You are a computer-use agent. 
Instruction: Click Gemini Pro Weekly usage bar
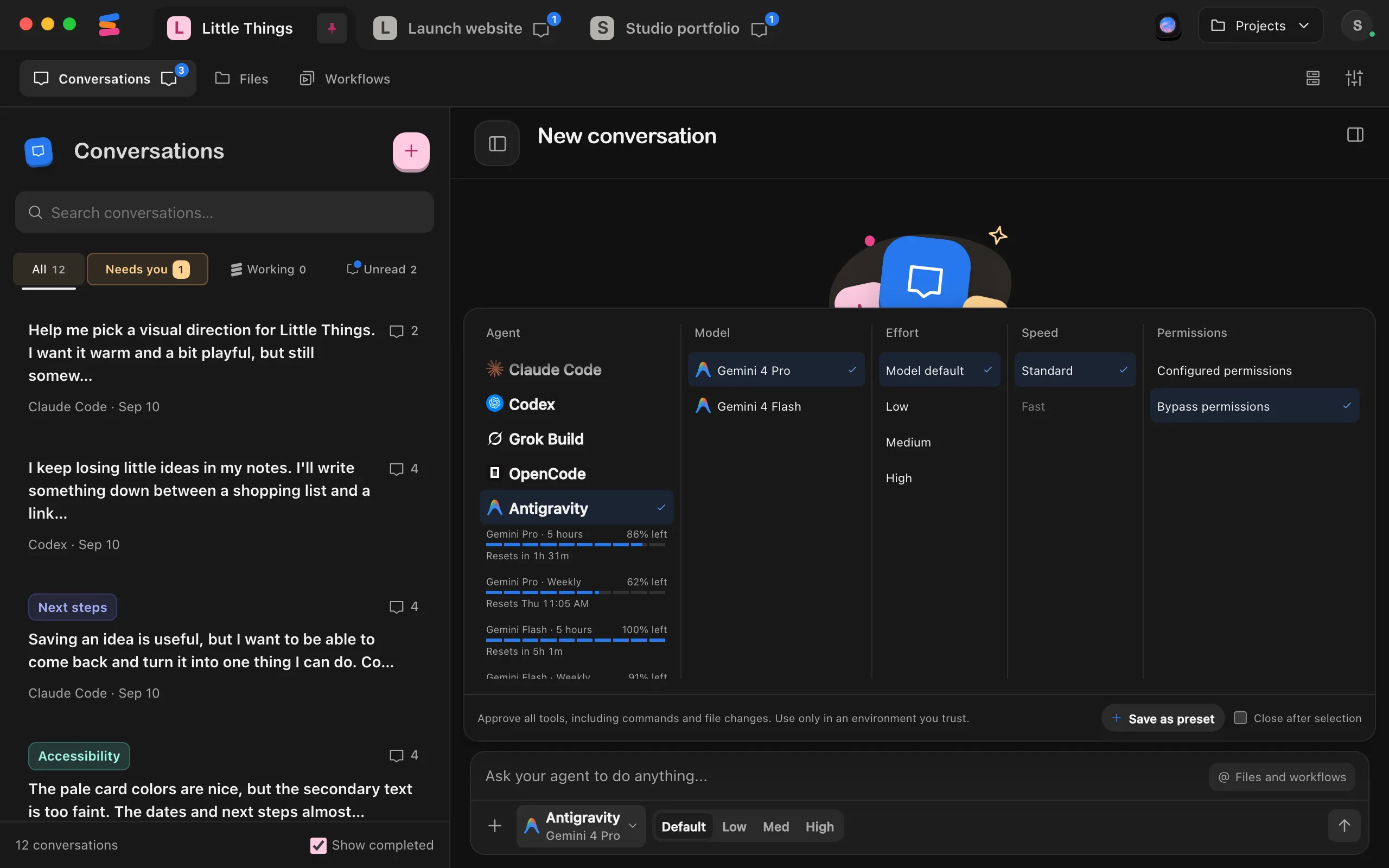(576, 592)
